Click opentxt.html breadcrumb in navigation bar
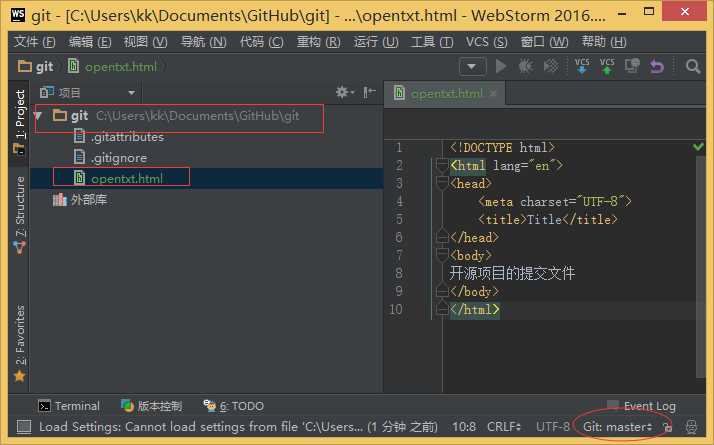The height and width of the screenshot is (445, 714). coord(112,67)
